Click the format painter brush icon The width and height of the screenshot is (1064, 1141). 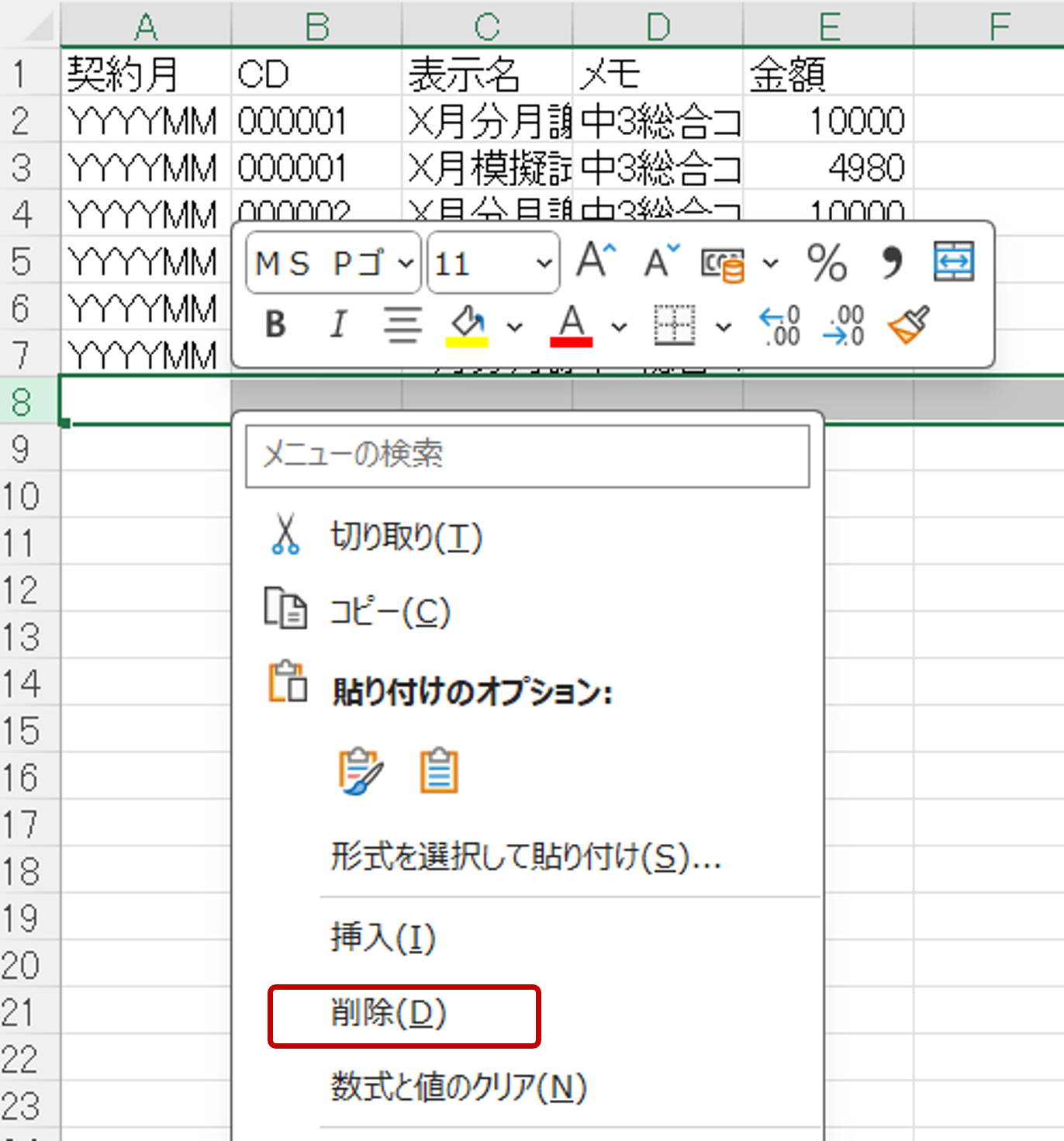click(x=908, y=325)
